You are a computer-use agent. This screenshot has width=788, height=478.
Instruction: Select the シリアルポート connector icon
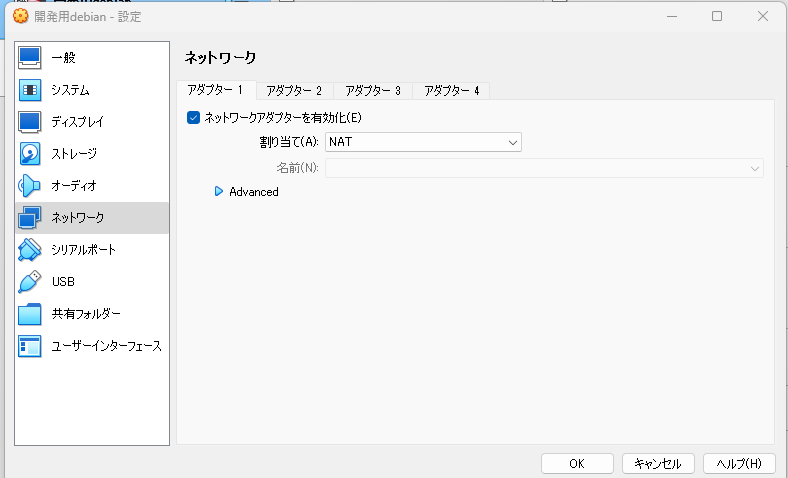(x=30, y=250)
